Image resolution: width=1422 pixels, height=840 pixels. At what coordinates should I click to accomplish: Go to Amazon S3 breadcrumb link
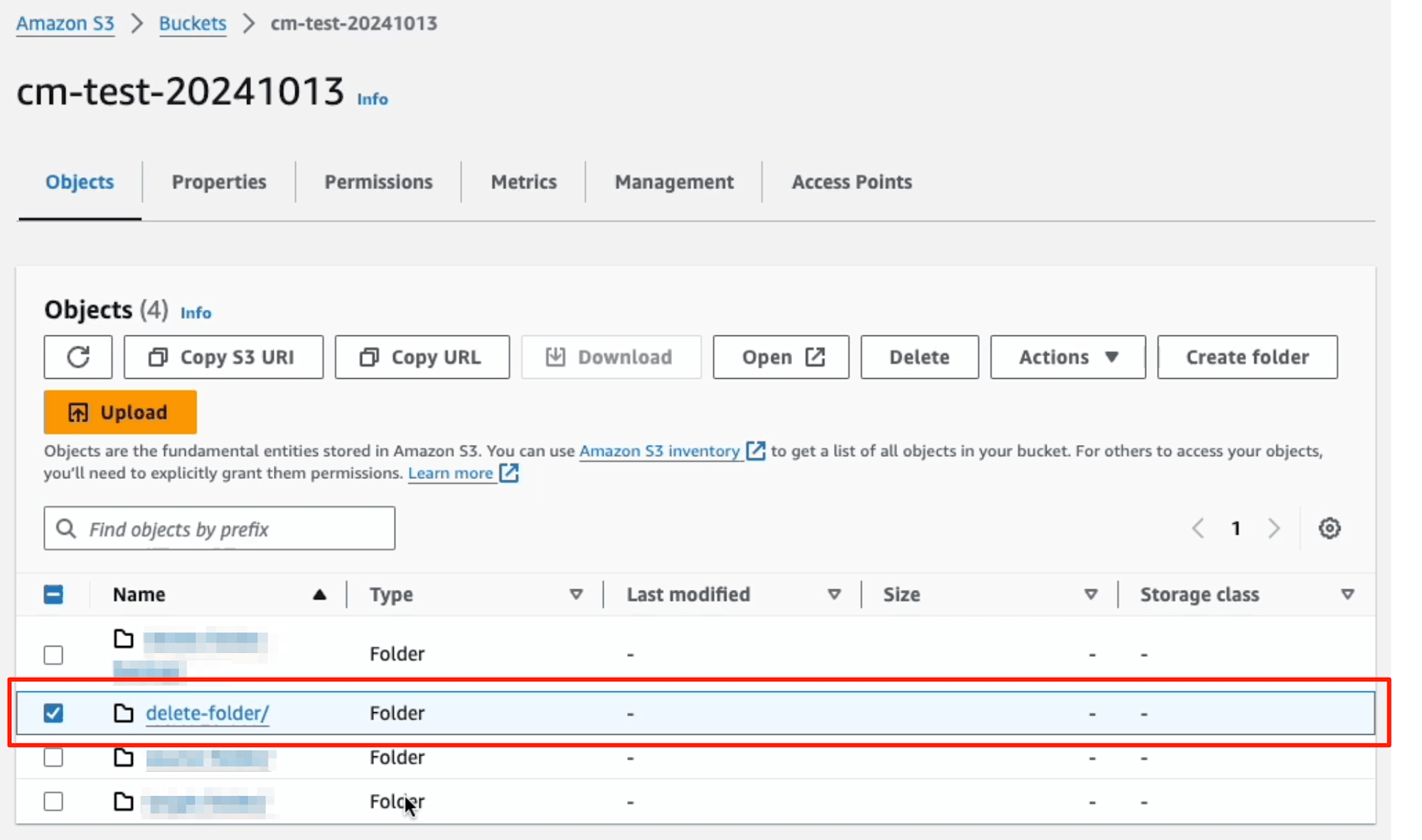click(65, 23)
